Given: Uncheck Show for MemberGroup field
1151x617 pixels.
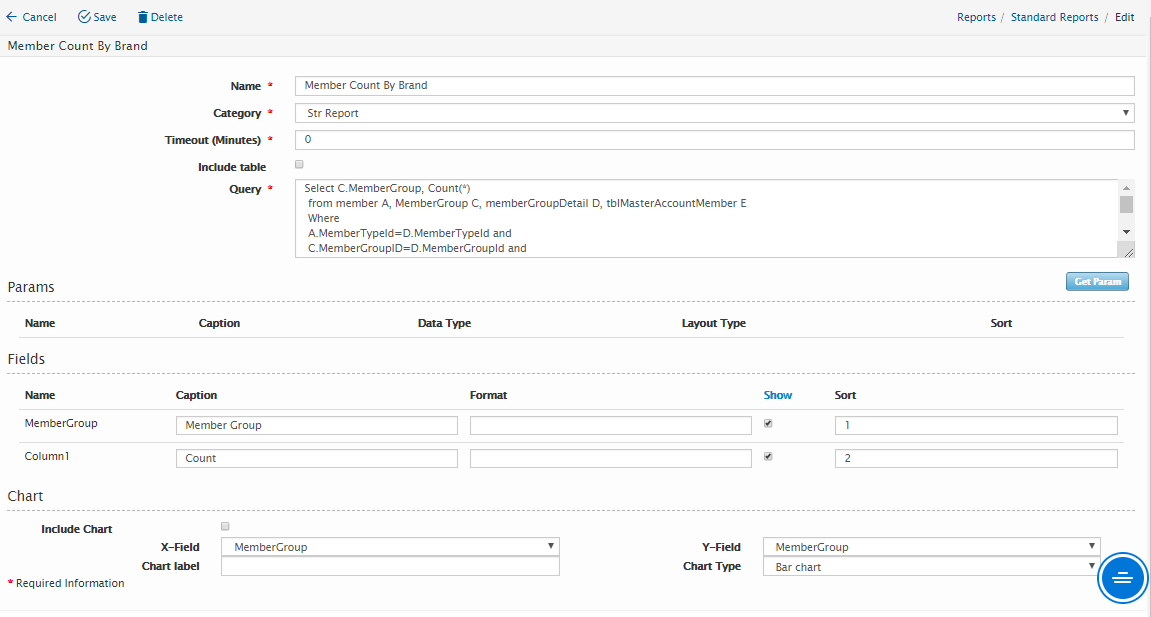Looking at the screenshot, I should 768,423.
